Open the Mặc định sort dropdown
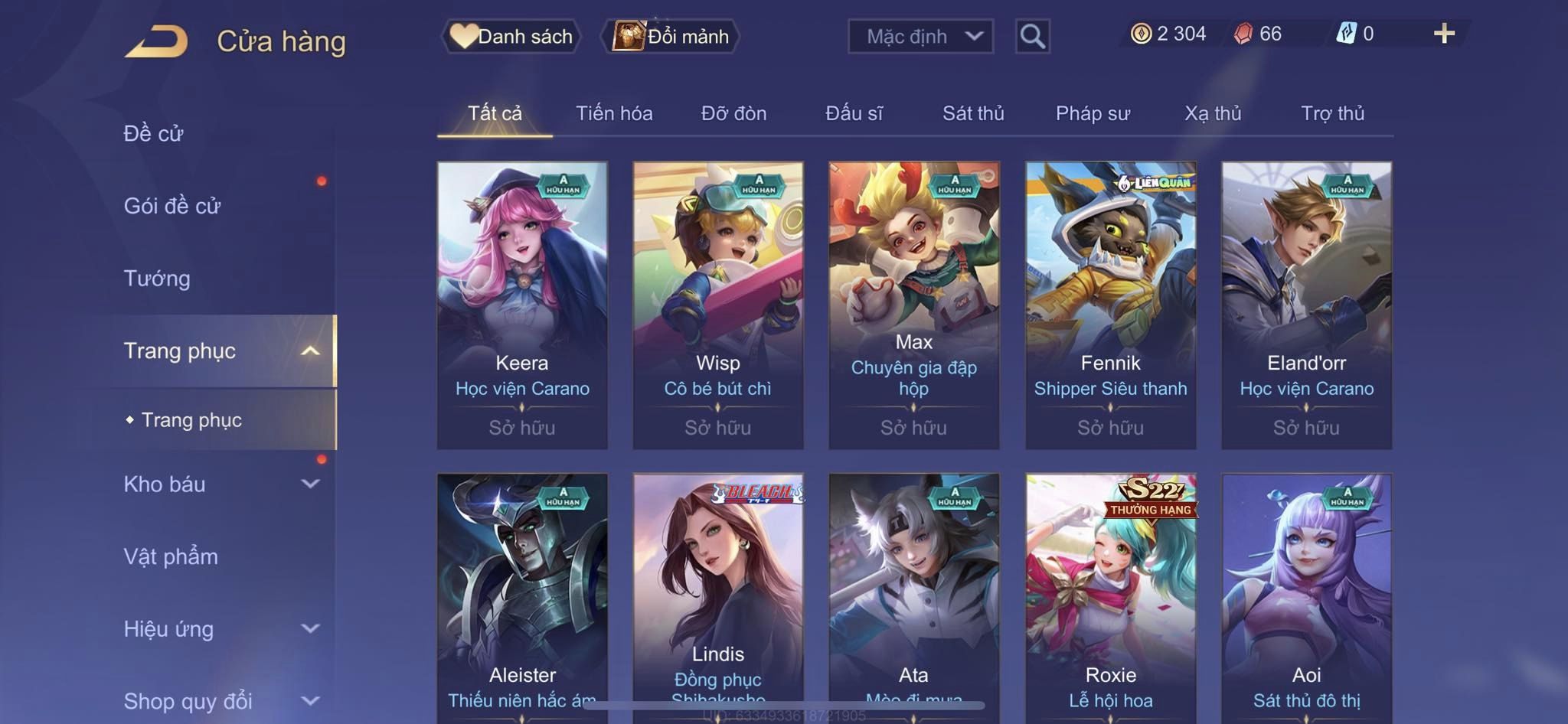 [920, 36]
